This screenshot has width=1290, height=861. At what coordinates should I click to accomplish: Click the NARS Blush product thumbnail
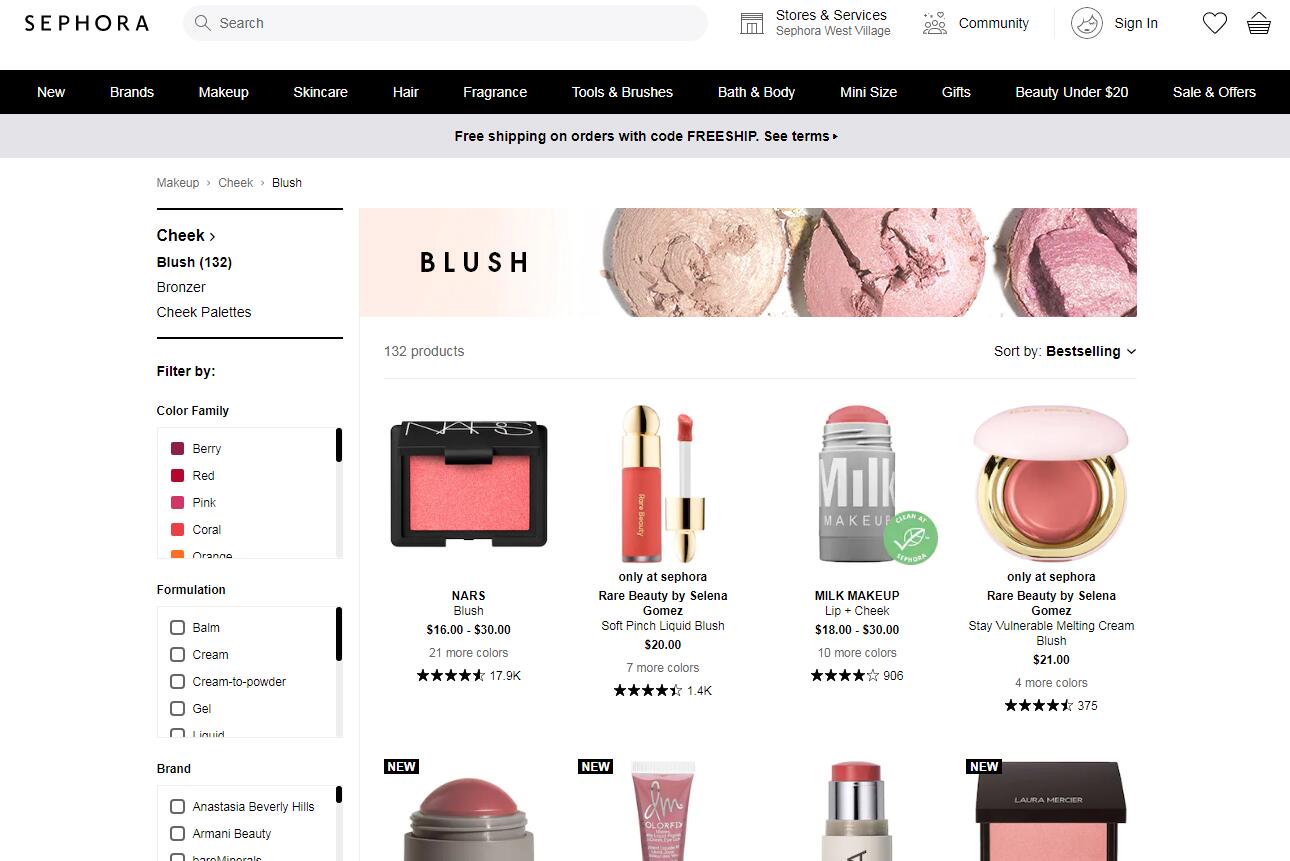pos(469,483)
